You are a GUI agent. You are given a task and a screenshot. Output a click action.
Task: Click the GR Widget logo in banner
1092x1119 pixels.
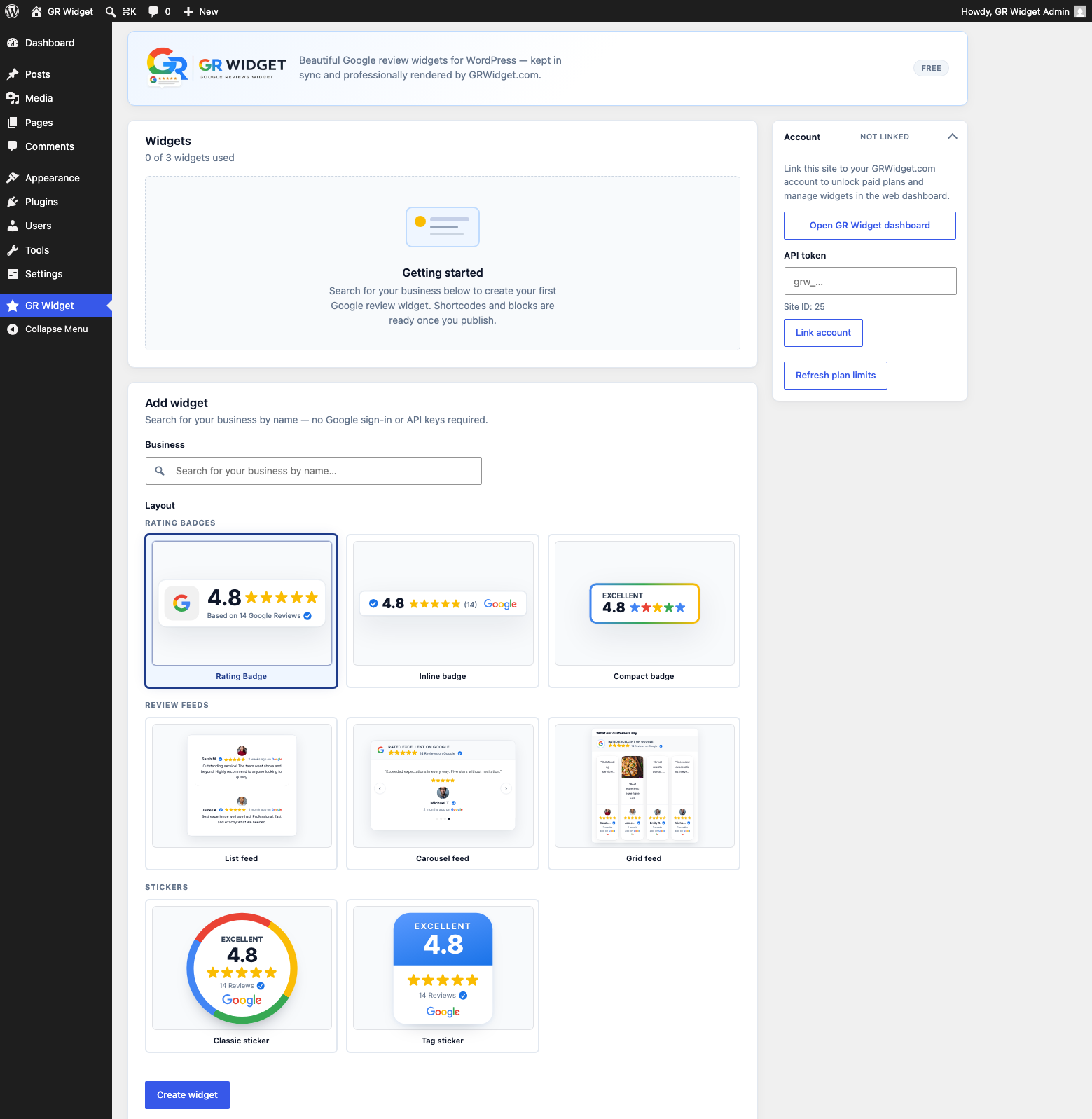click(x=216, y=67)
